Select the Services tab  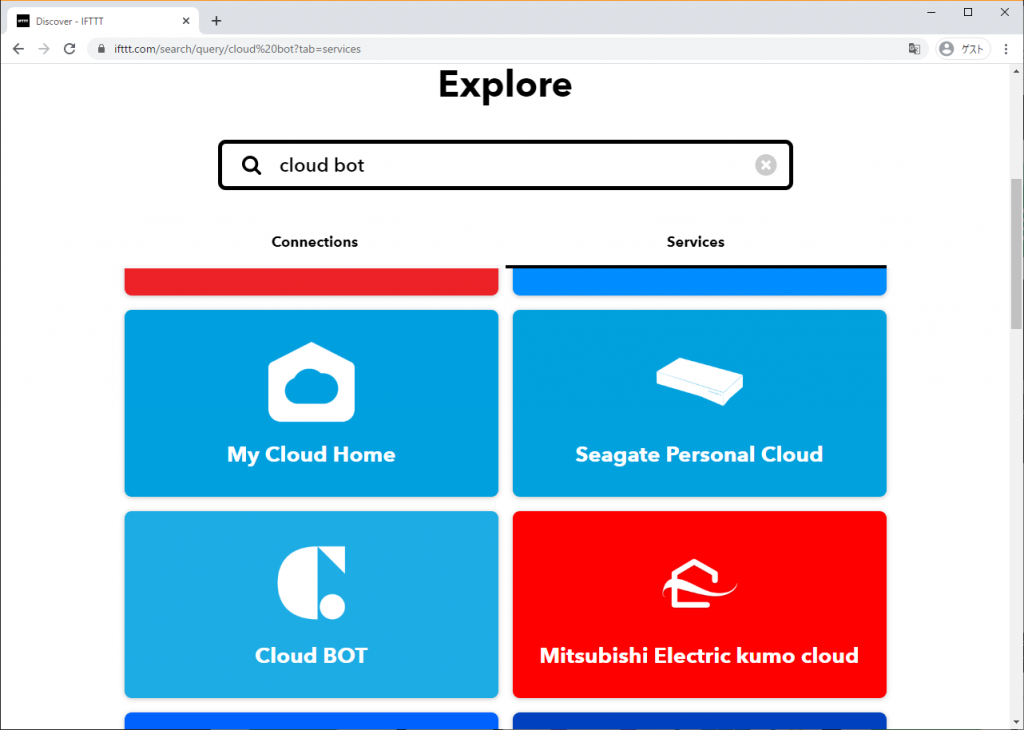[x=696, y=242]
